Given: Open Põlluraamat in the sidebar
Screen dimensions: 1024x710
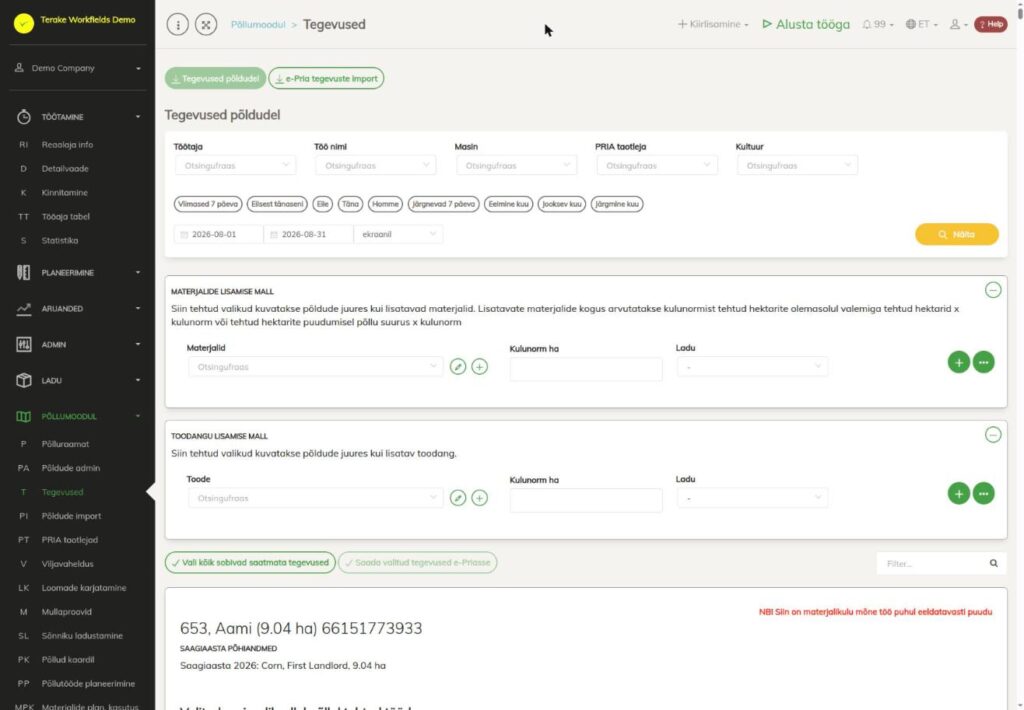Looking at the screenshot, I should click(x=65, y=444).
